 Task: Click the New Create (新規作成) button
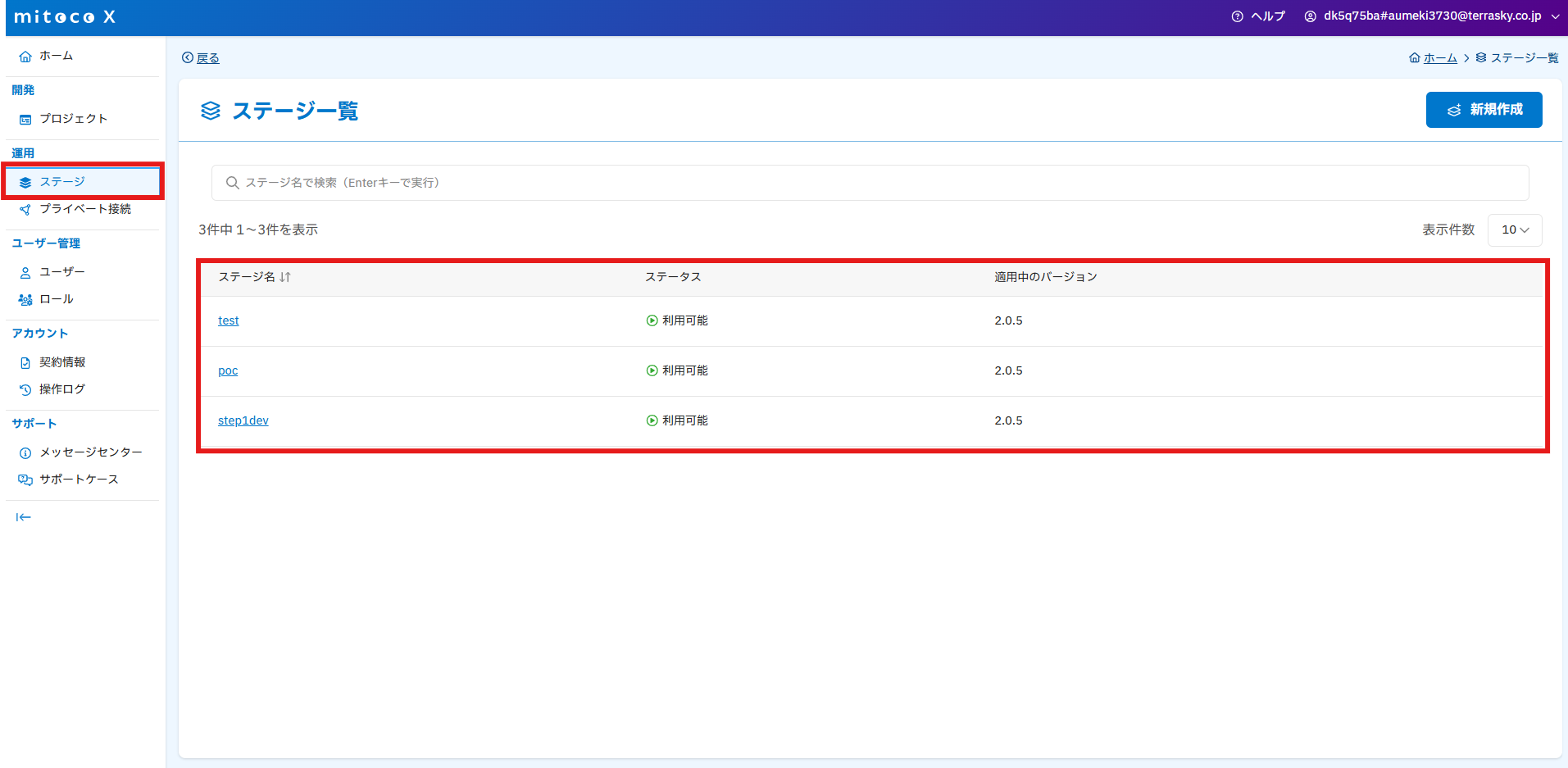(x=1484, y=110)
